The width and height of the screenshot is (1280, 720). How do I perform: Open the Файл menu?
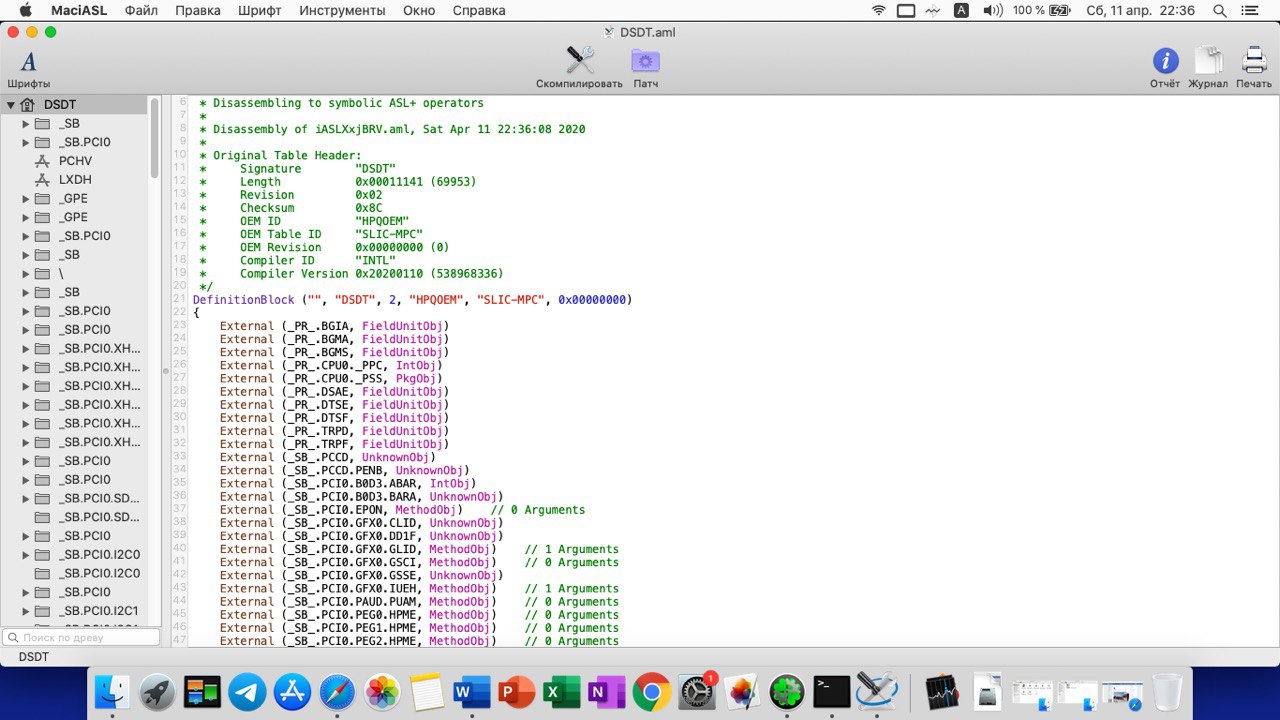click(141, 11)
